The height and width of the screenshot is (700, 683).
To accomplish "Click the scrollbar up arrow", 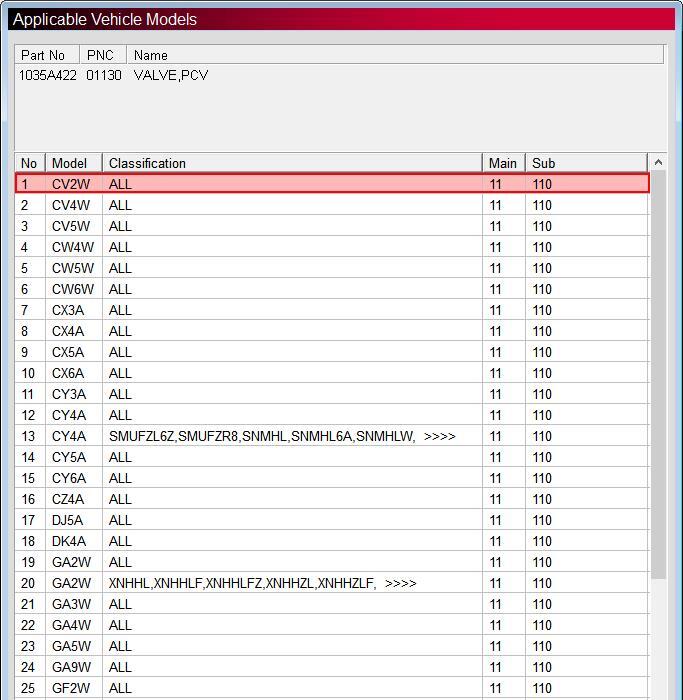I will click(x=658, y=162).
